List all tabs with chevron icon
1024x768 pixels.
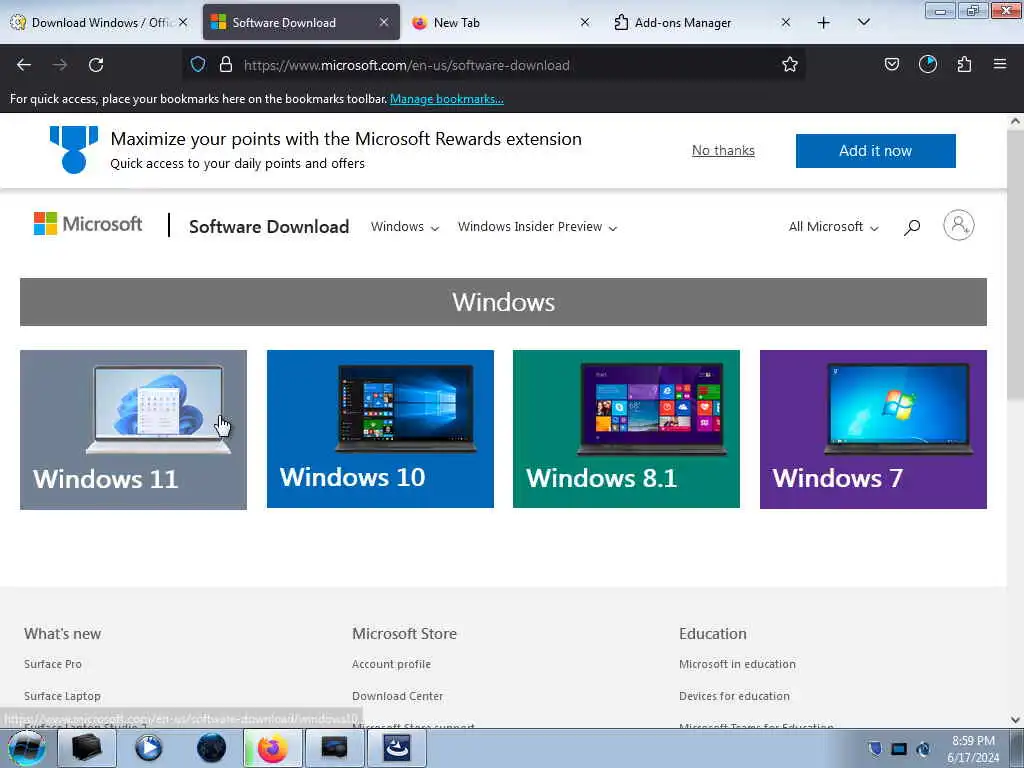[x=863, y=22]
